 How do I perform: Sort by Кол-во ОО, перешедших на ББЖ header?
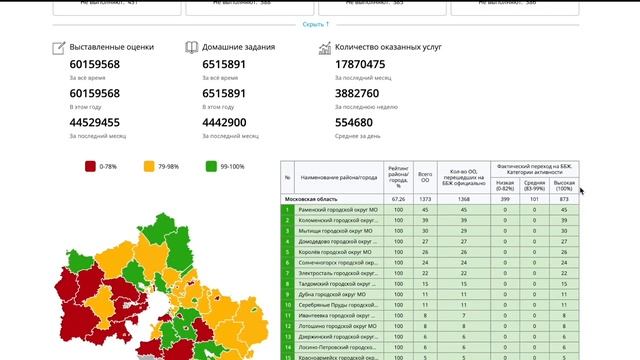coord(464,178)
